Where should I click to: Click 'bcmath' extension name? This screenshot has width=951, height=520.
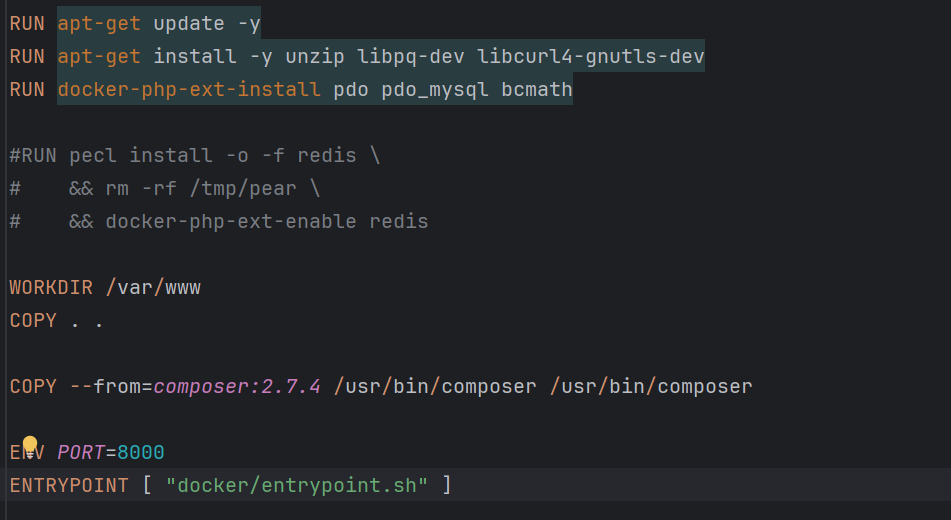pyautogui.click(x=537, y=90)
